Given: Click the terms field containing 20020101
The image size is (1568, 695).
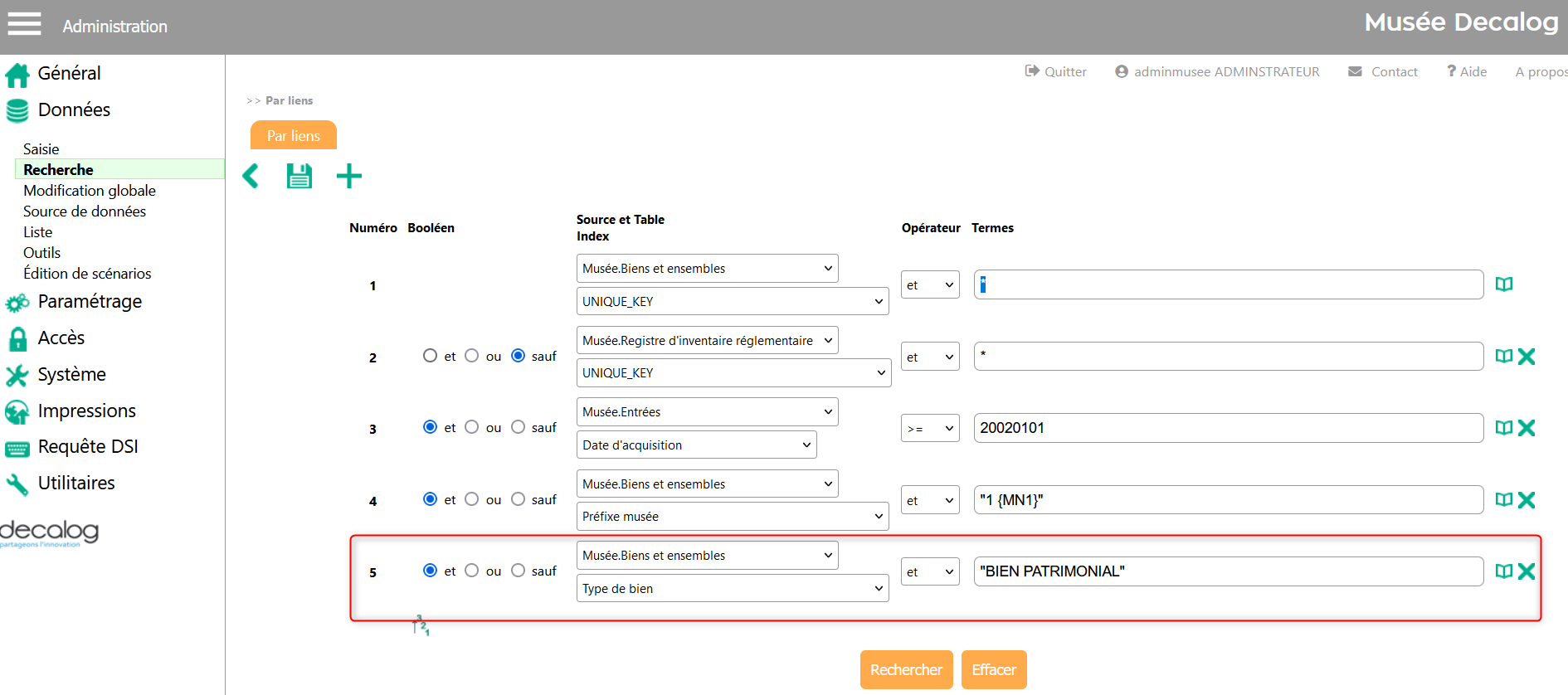Looking at the screenshot, I should 1228,428.
